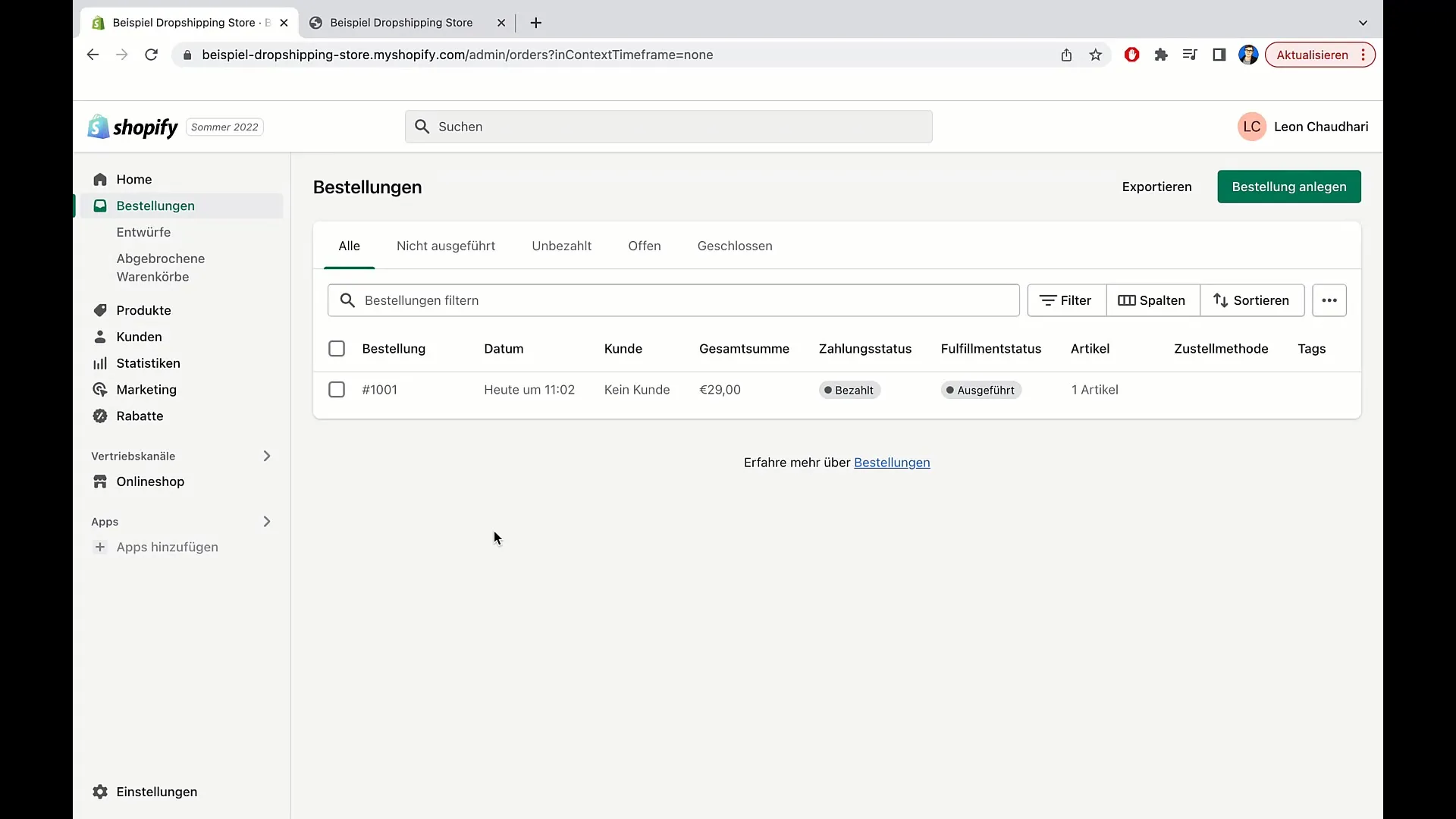Viewport: 1456px width, 819px height.
Task: Switch to Unbezahlt tab
Action: click(561, 246)
